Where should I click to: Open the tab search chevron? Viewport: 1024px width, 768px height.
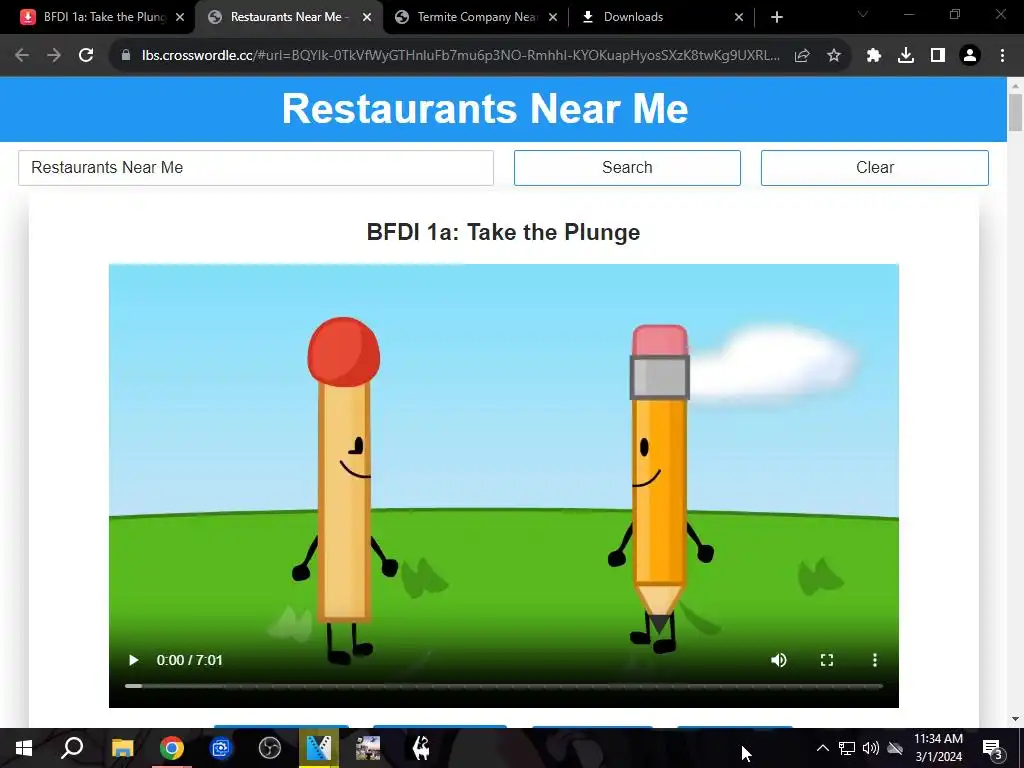[863, 14]
